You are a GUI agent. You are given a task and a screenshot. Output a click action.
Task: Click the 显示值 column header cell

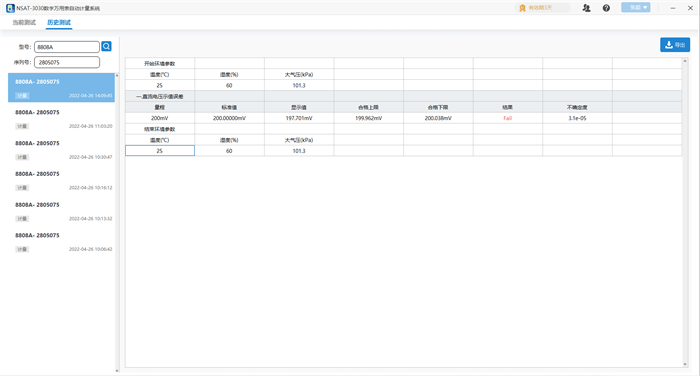pyautogui.click(x=299, y=107)
